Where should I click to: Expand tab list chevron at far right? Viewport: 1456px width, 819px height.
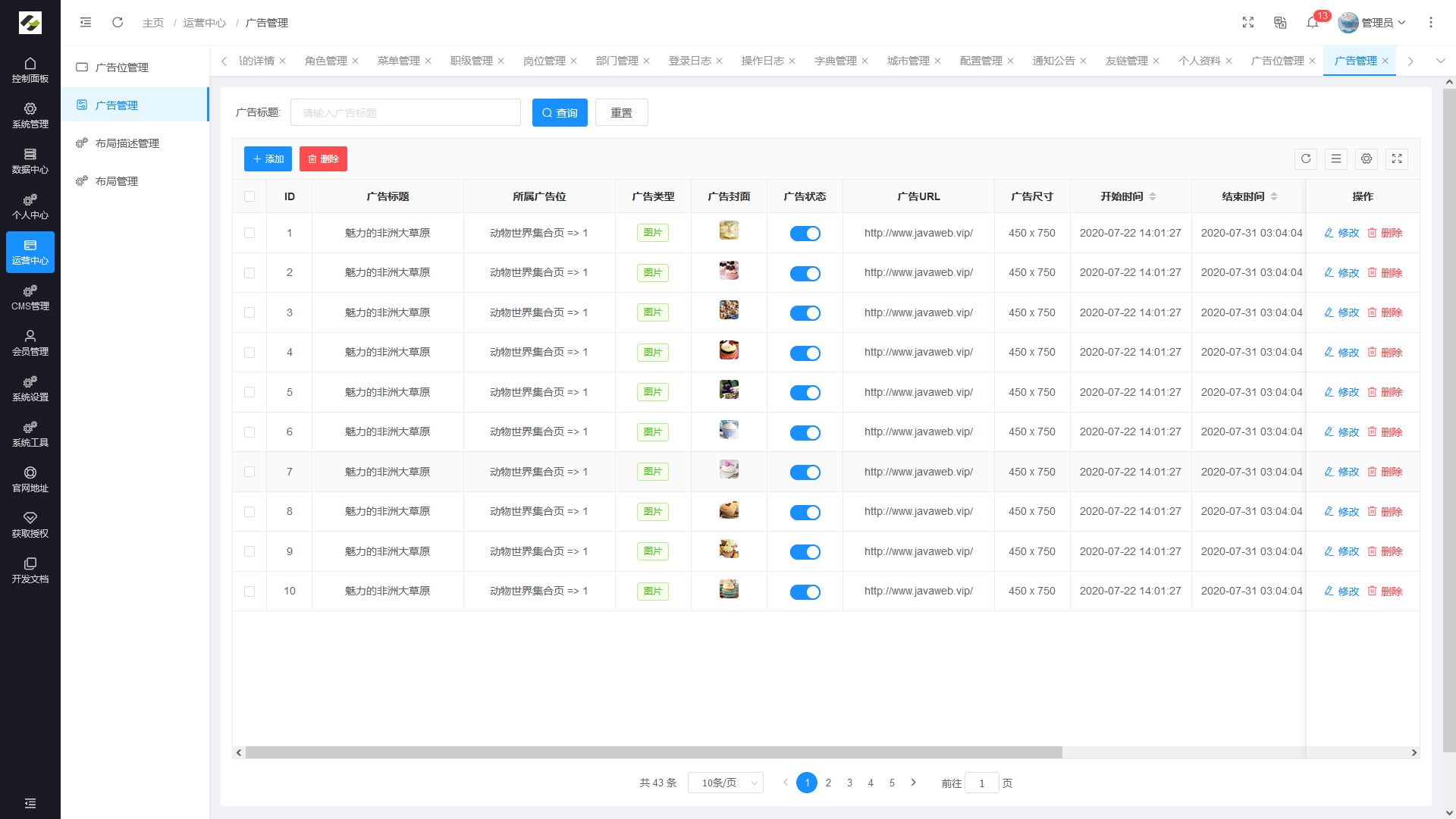(1440, 61)
